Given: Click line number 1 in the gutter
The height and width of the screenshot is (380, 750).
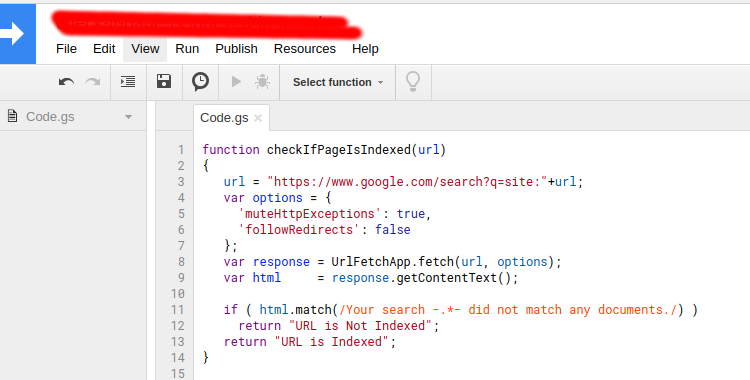Looking at the screenshot, I should point(181,150).
